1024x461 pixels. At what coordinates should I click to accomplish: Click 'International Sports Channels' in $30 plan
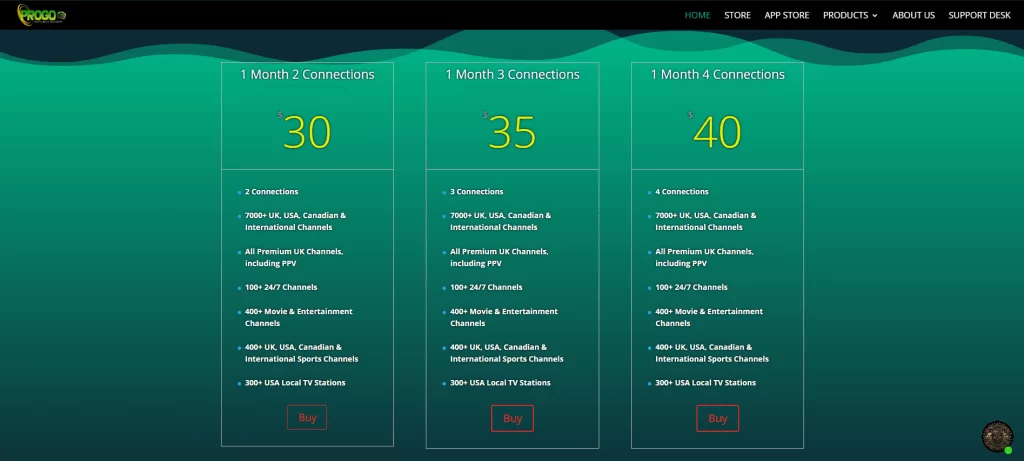[302, 359]
